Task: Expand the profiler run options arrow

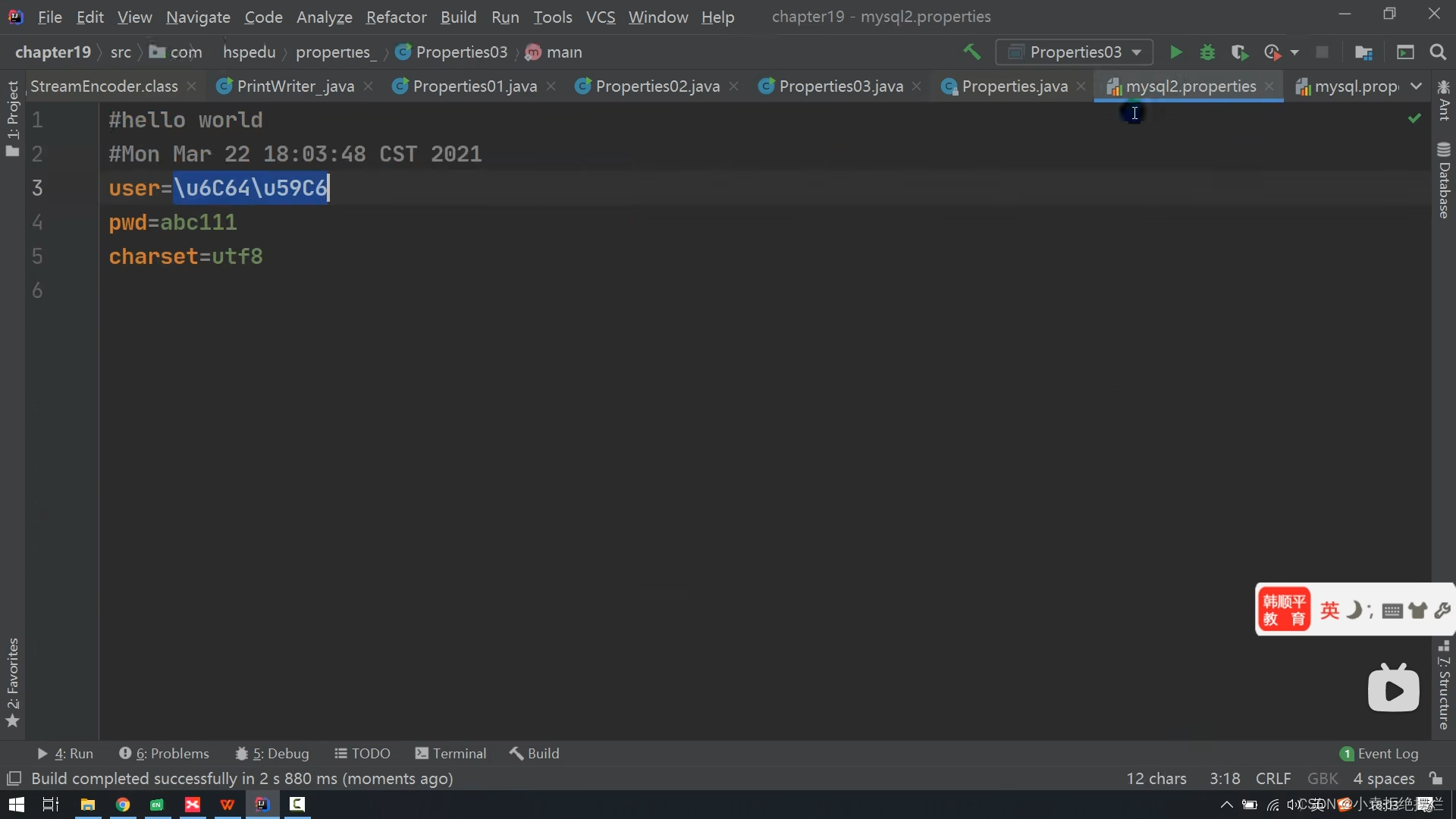Action: click(1294, 52)
